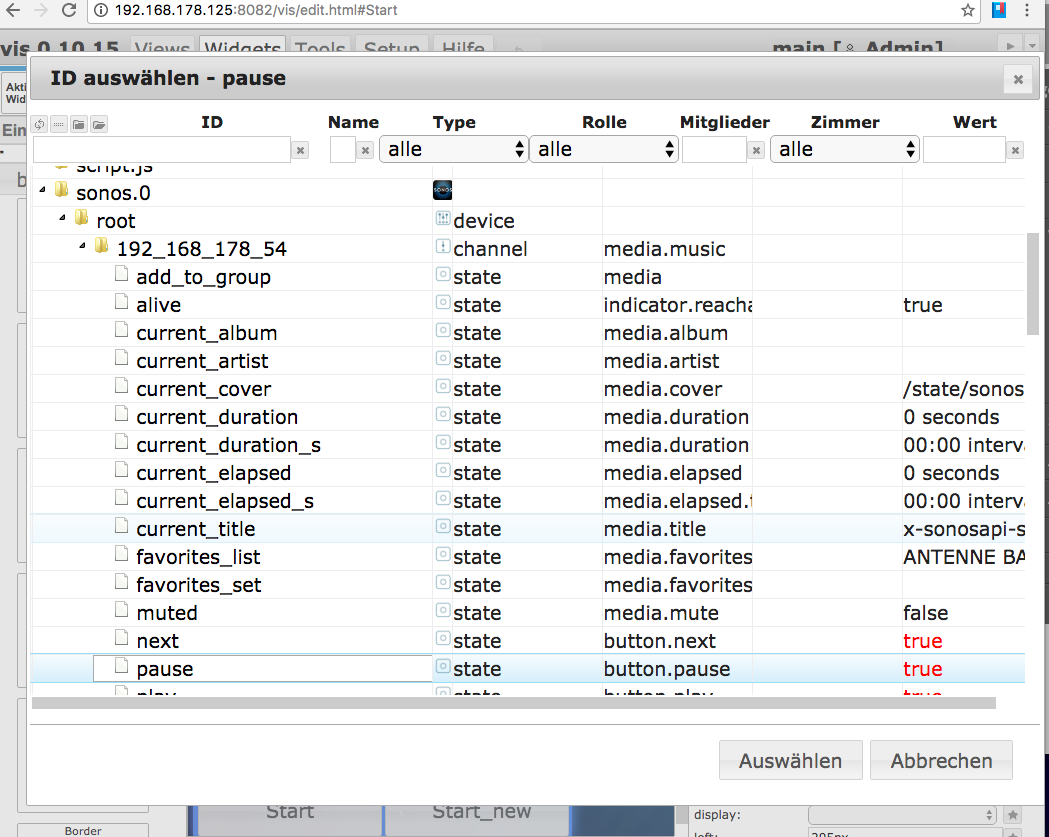Clear the Mitglieder filter field

756,151
